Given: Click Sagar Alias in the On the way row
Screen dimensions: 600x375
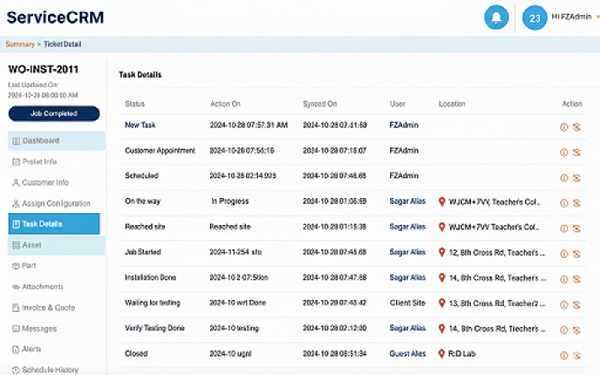Looking at the screenshot, I should tap(407, 201).
